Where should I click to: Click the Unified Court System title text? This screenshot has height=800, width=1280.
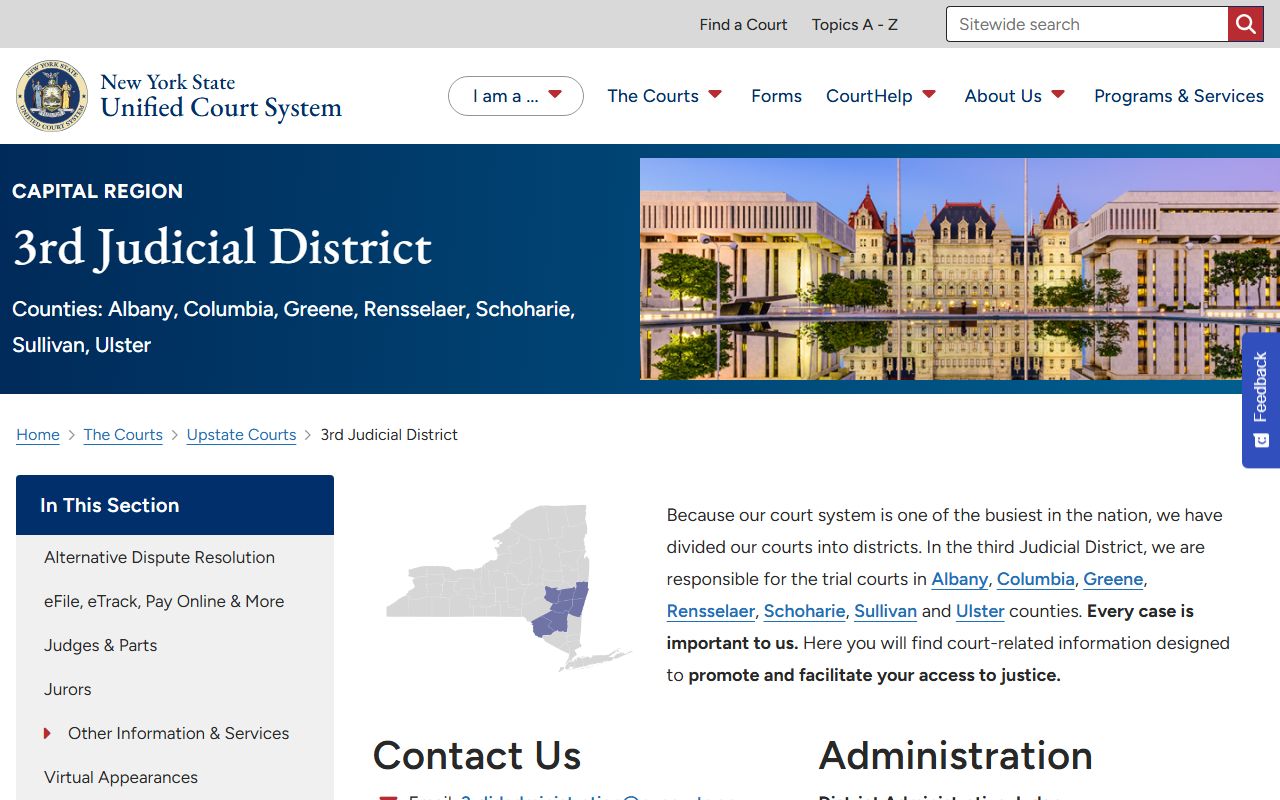pyautogui.click(x=221, y=108)
